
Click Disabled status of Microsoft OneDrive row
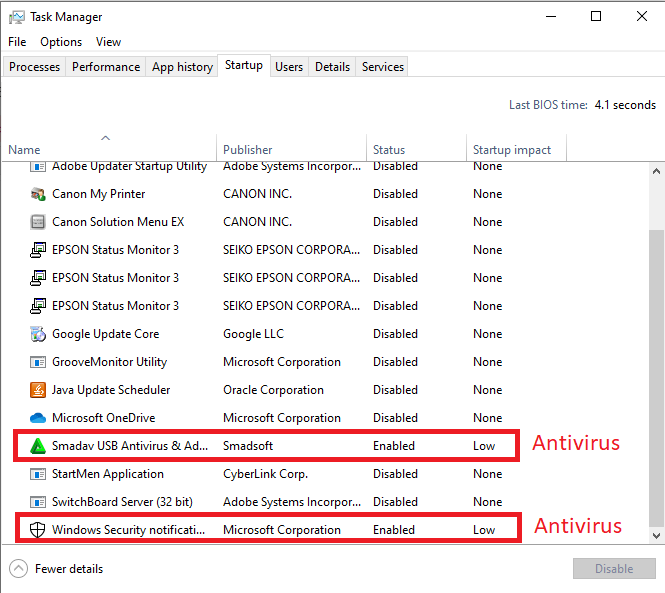395,418
